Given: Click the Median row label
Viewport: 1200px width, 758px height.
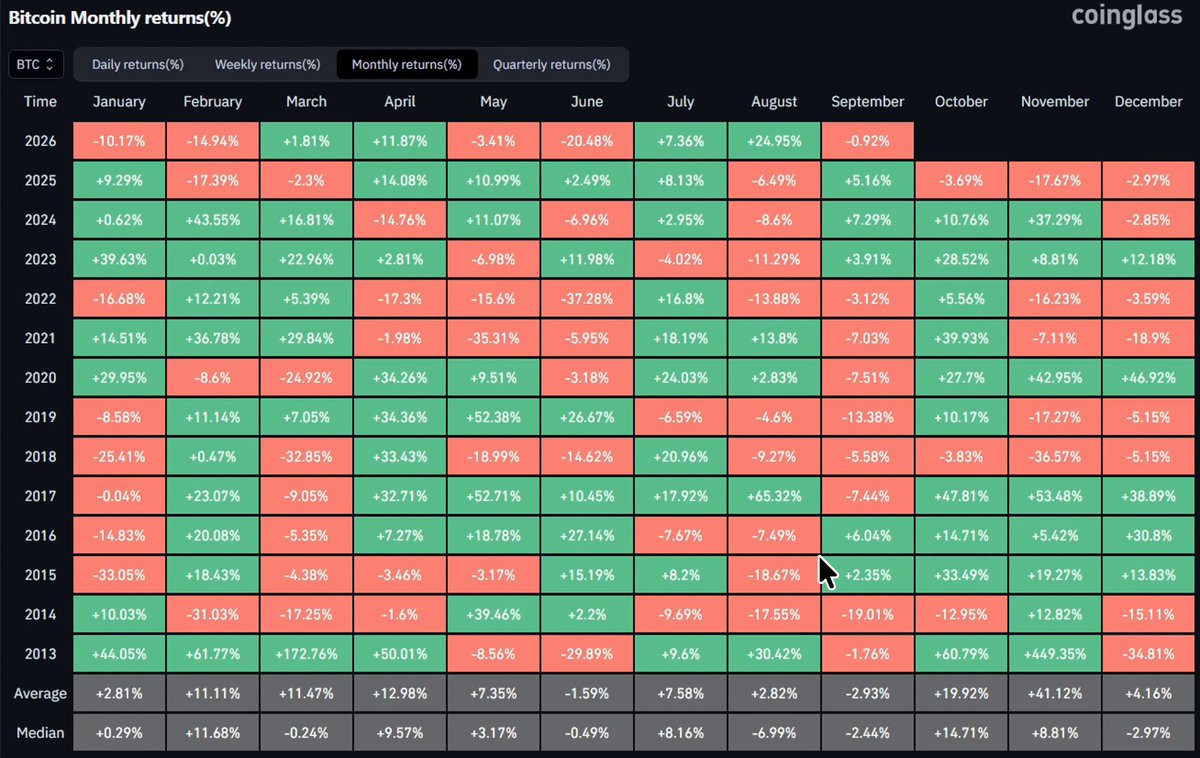Looking at the screenshot, I should (41, 733).
